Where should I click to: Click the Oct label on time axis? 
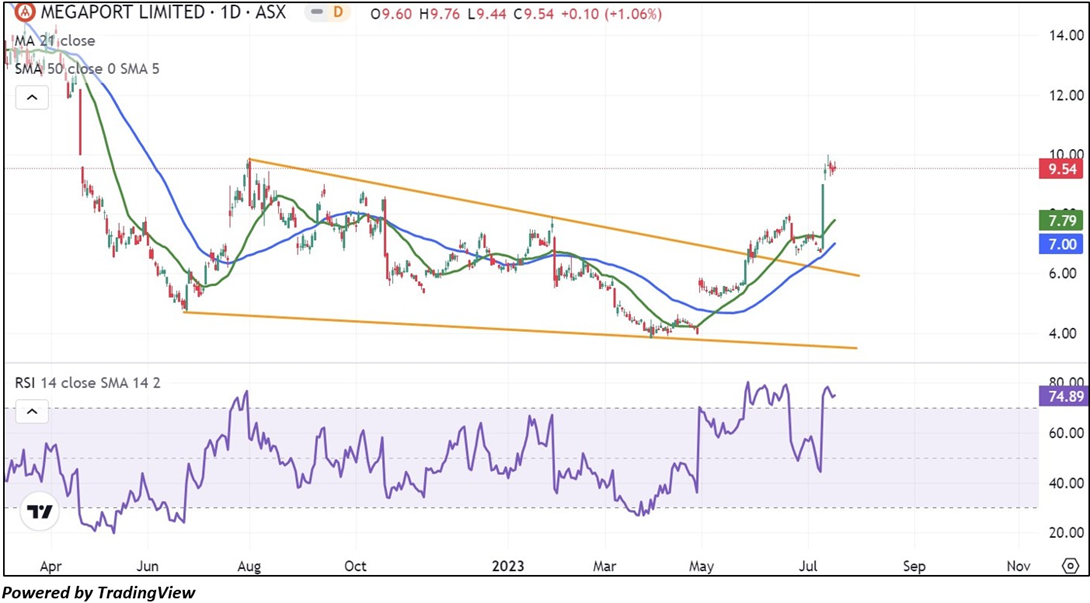point(355,567)
